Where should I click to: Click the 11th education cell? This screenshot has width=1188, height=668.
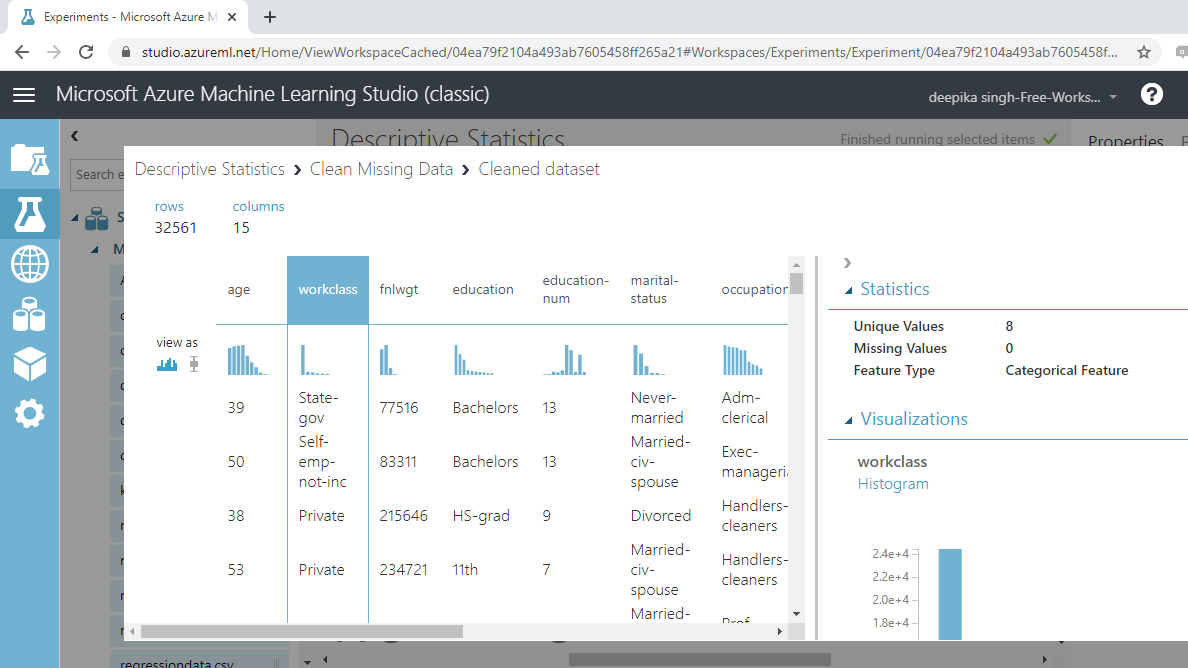[465, 570]
